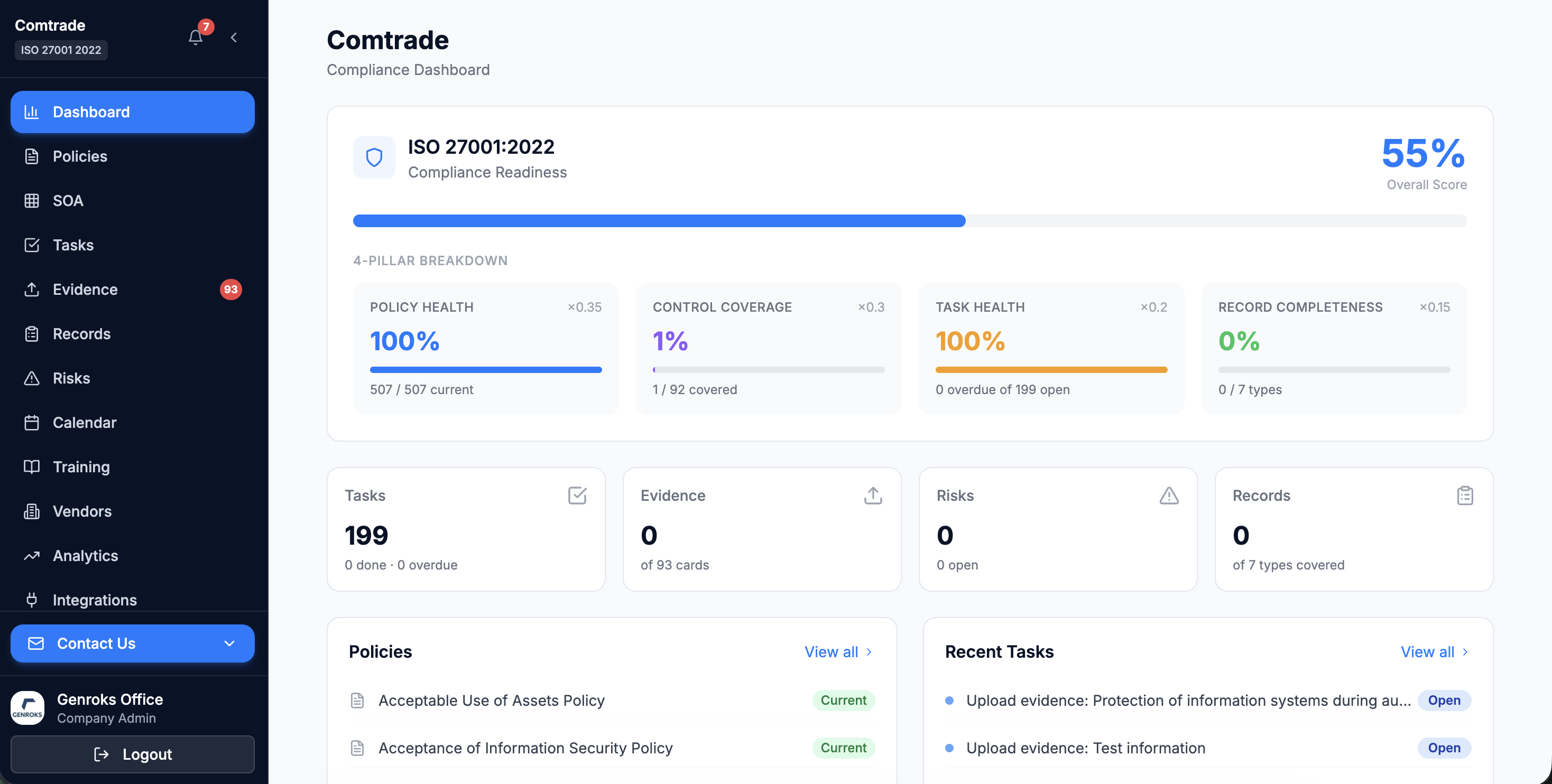
Task: Open the Evidence summary card
Action: (762, 529)
